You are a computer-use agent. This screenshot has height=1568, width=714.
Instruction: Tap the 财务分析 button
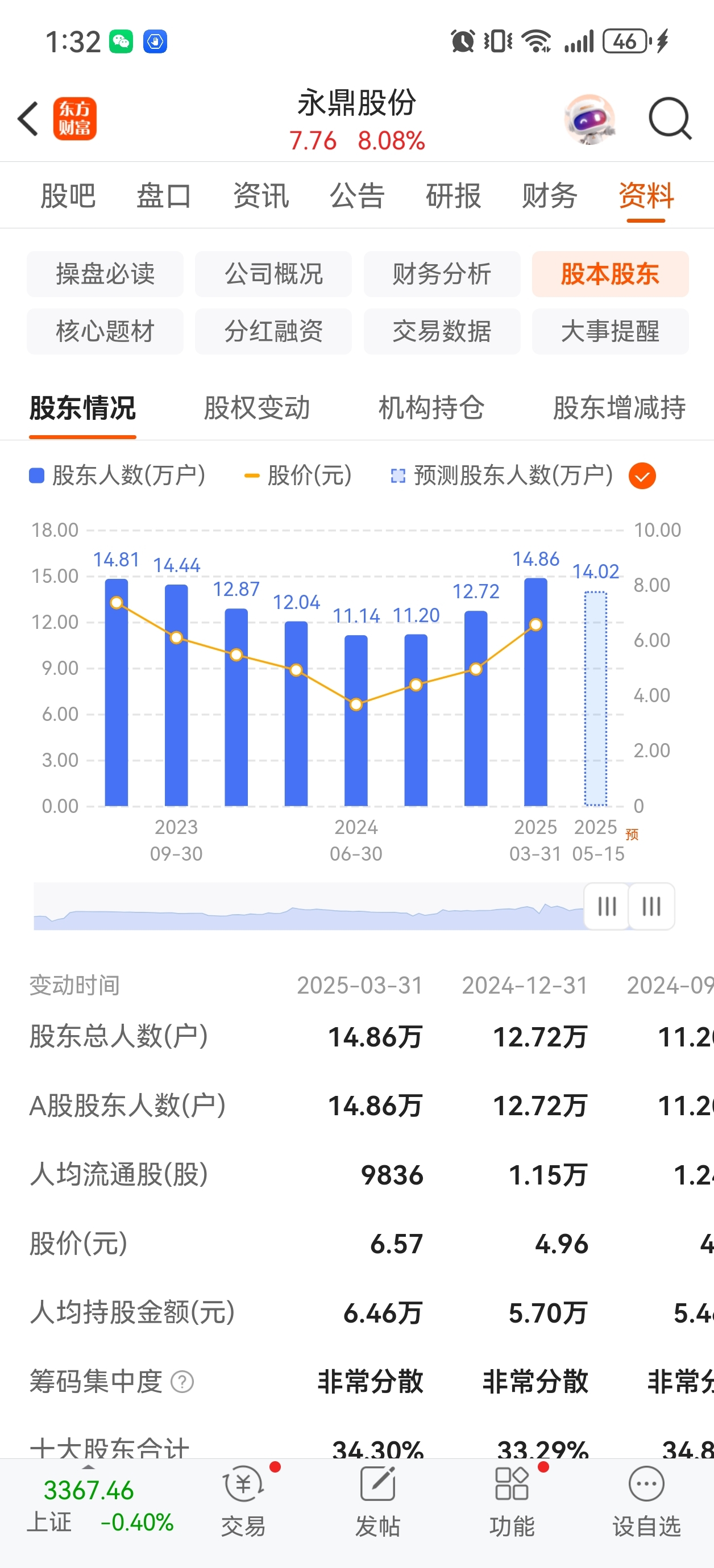point(442,274)
